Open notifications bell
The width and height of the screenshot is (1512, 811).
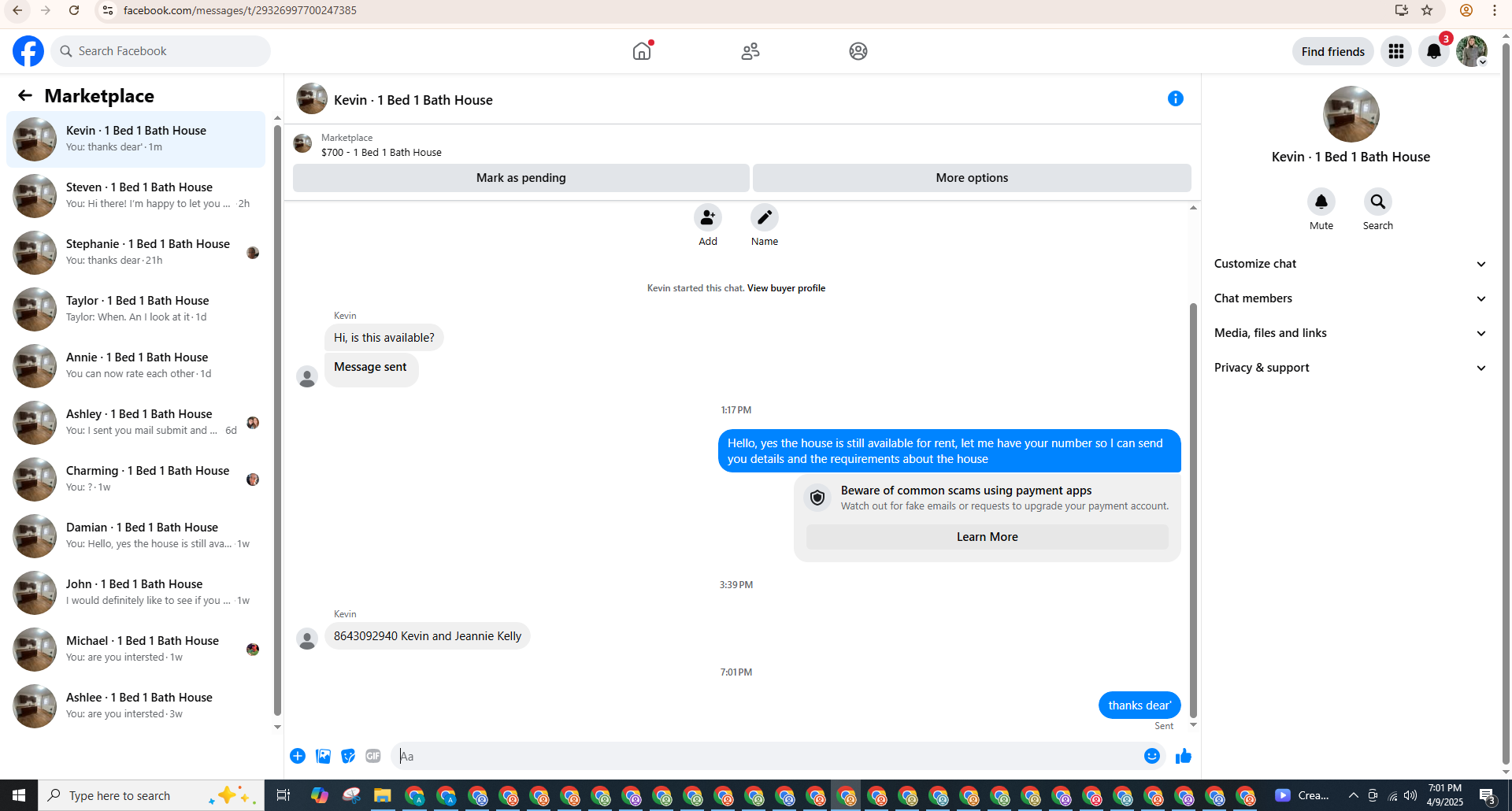[x=1434, y=51]
